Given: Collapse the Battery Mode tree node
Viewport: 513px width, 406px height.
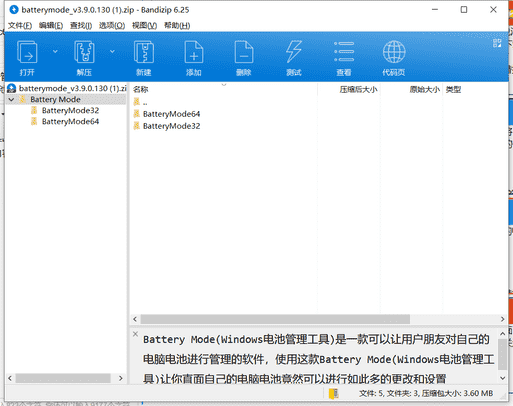Looking at the screenshot, I should click(x=12, y=99).
